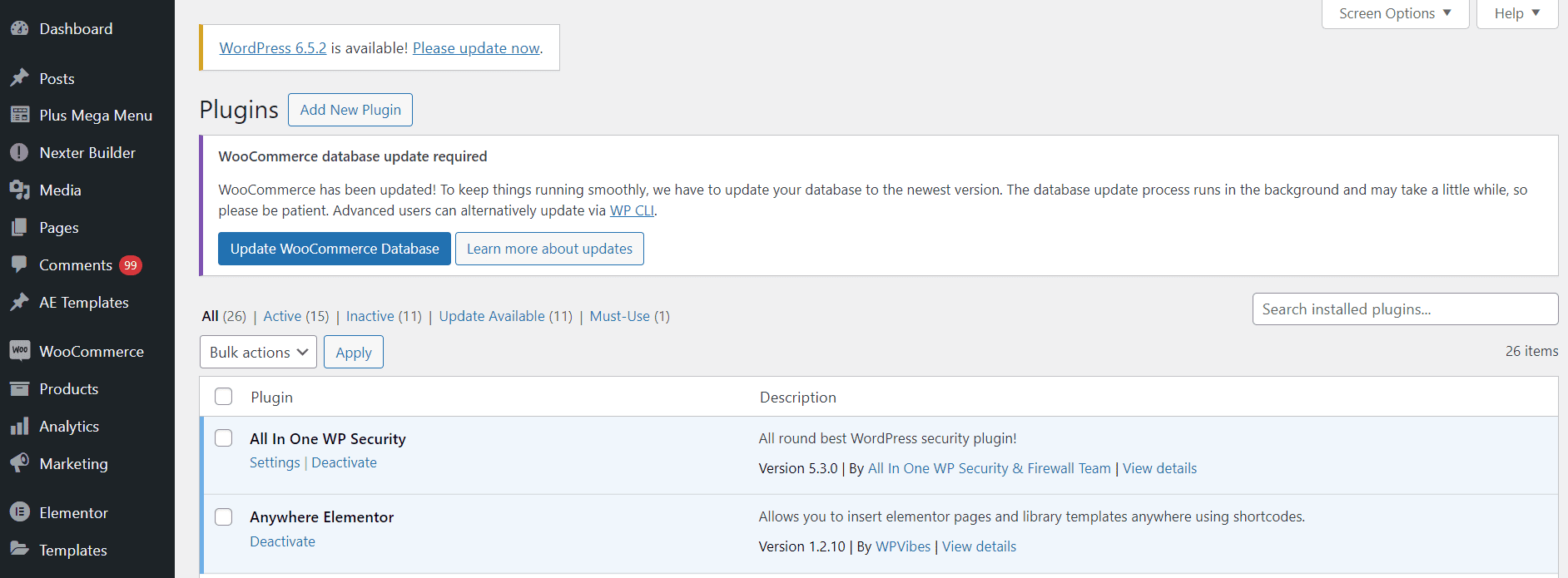Check the Anywhere Elementor plugin checkbox
This screenshot has width=1568, height=578.
pyautogui.click(x=224, y=516)
